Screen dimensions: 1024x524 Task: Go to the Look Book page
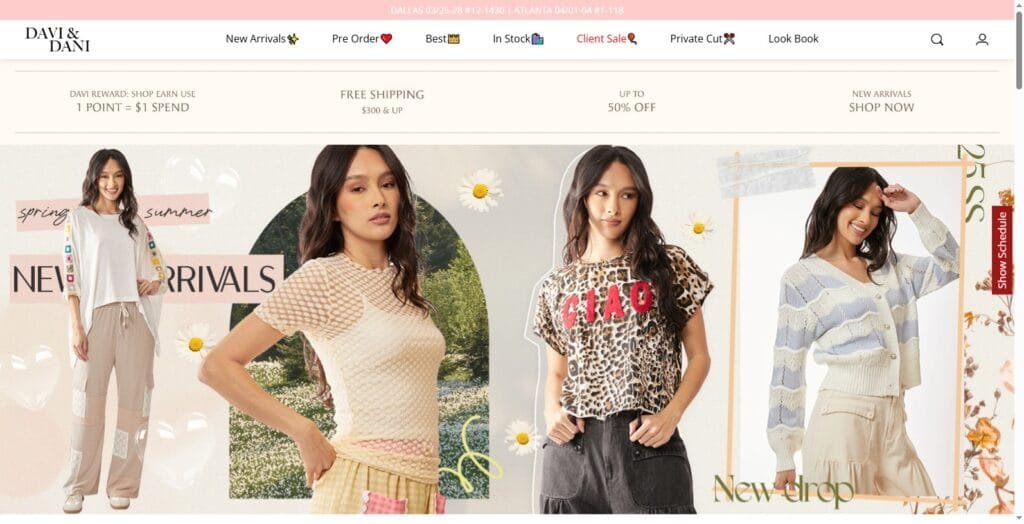tap(793, 39)
